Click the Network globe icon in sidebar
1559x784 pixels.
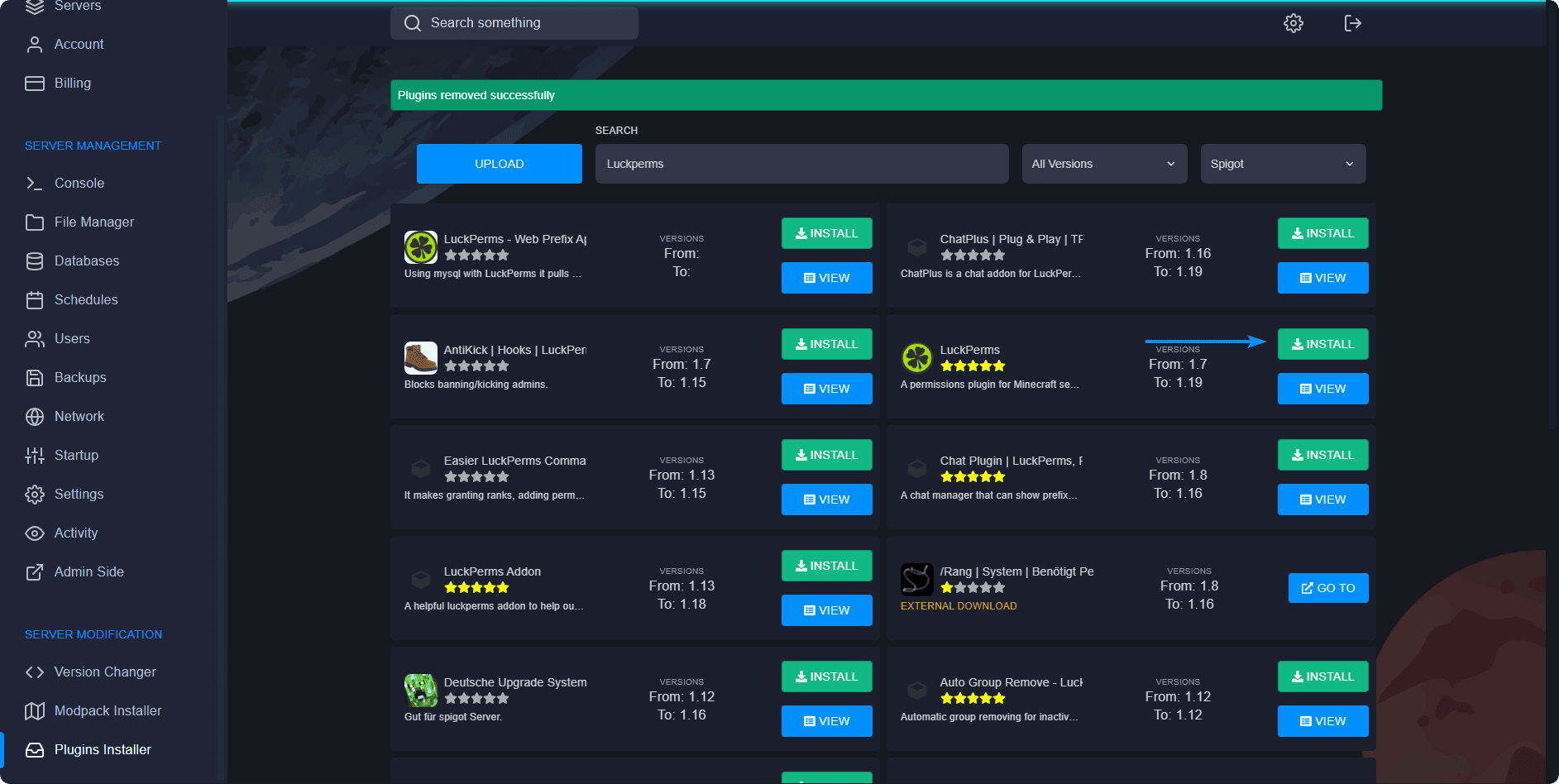(x=34, y=417)
